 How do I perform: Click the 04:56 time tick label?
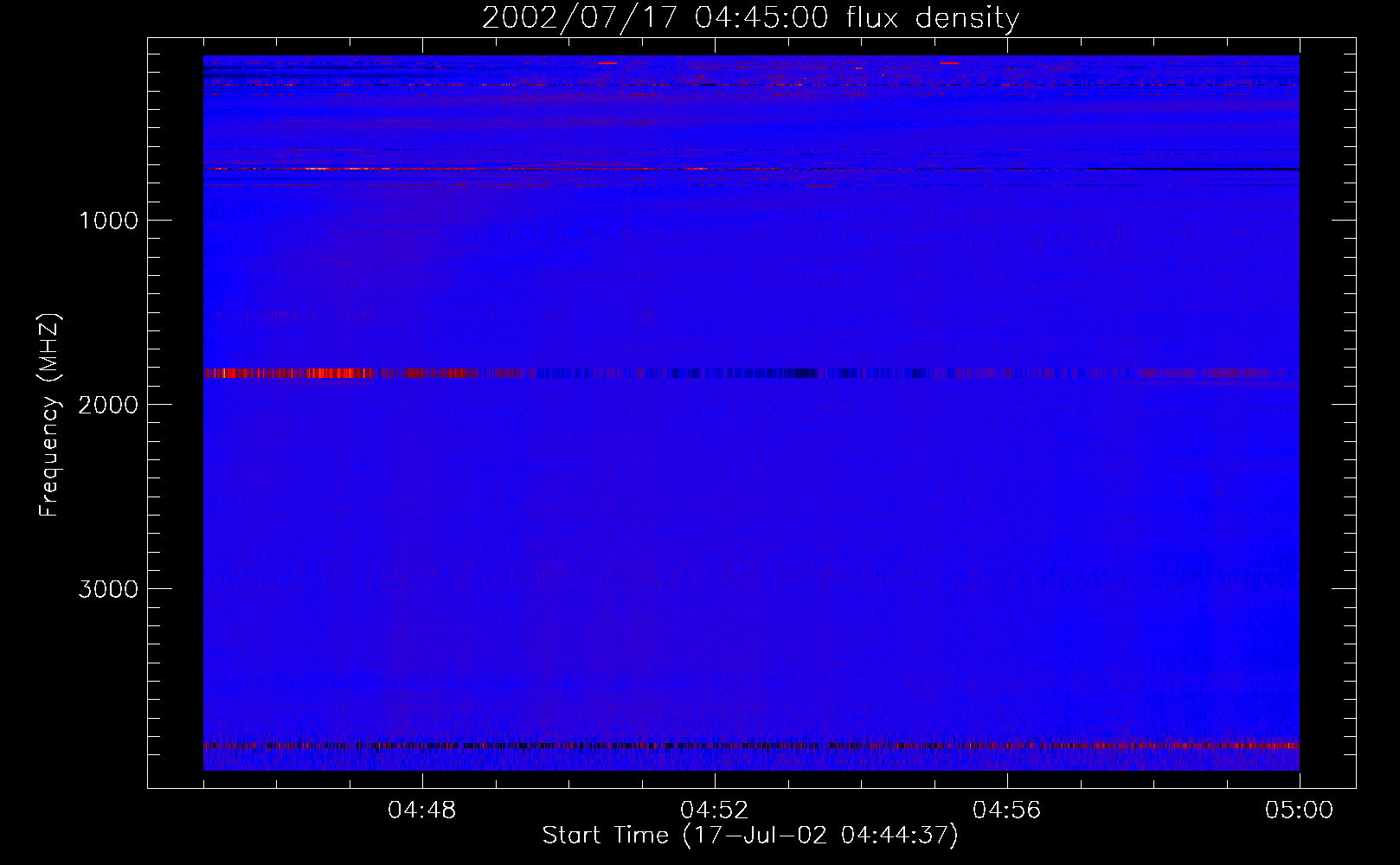(1007, 811)
